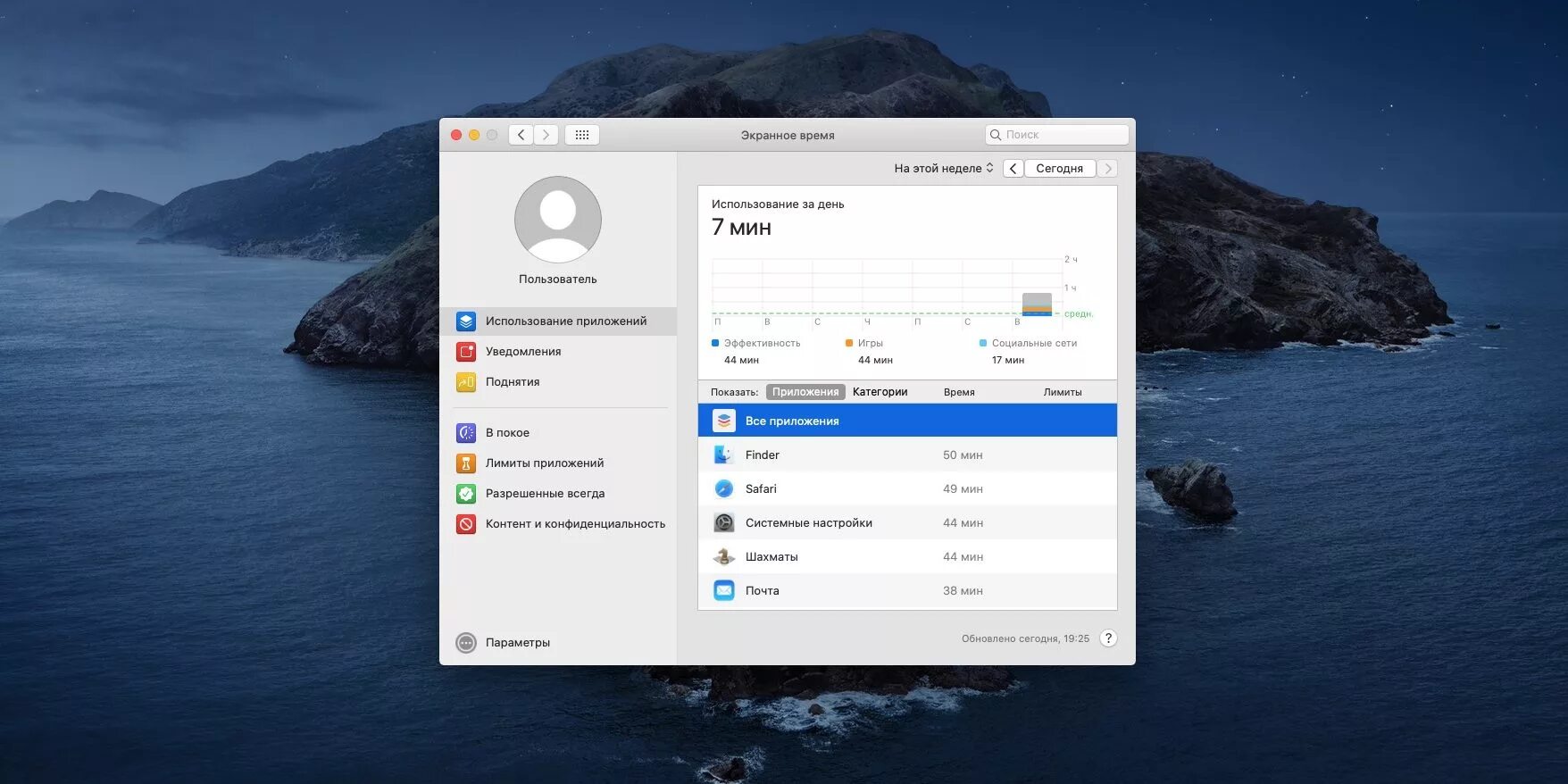Click the user avatar picture

click(558, 220)
